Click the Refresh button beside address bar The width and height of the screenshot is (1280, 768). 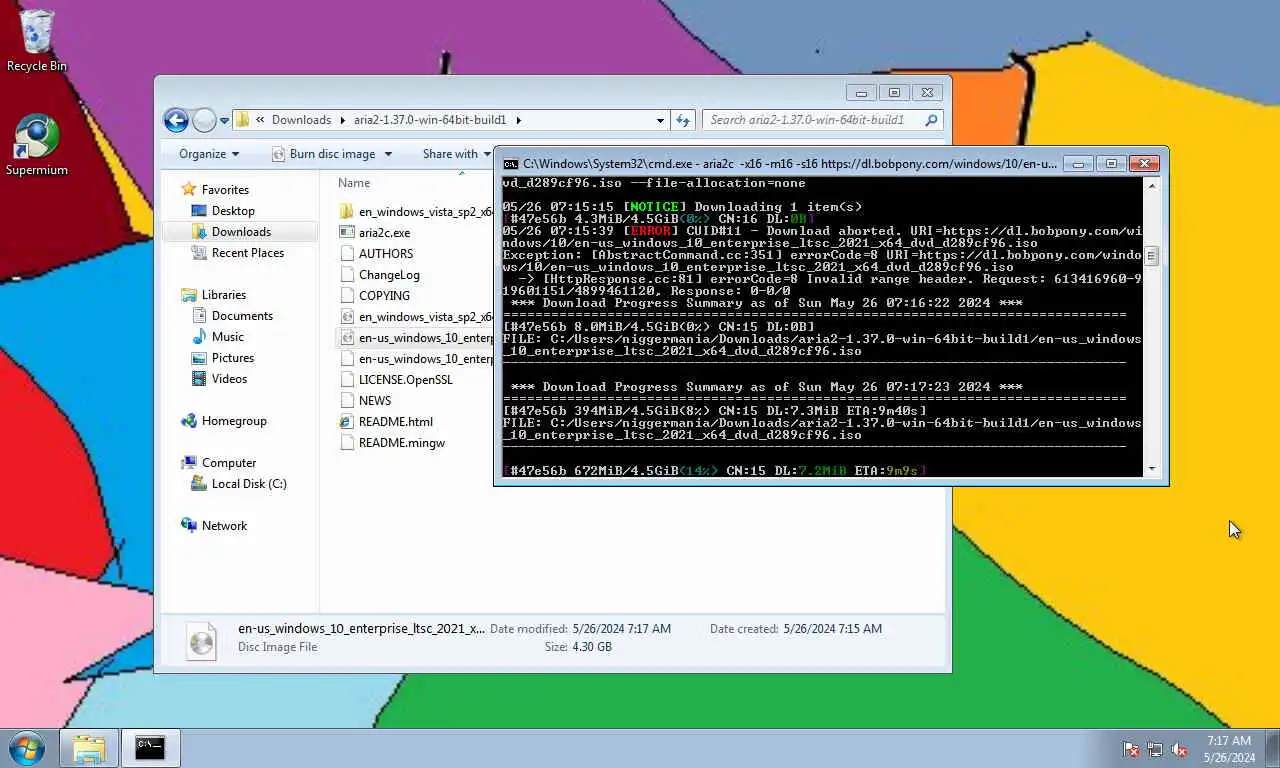tap(683, 120)
